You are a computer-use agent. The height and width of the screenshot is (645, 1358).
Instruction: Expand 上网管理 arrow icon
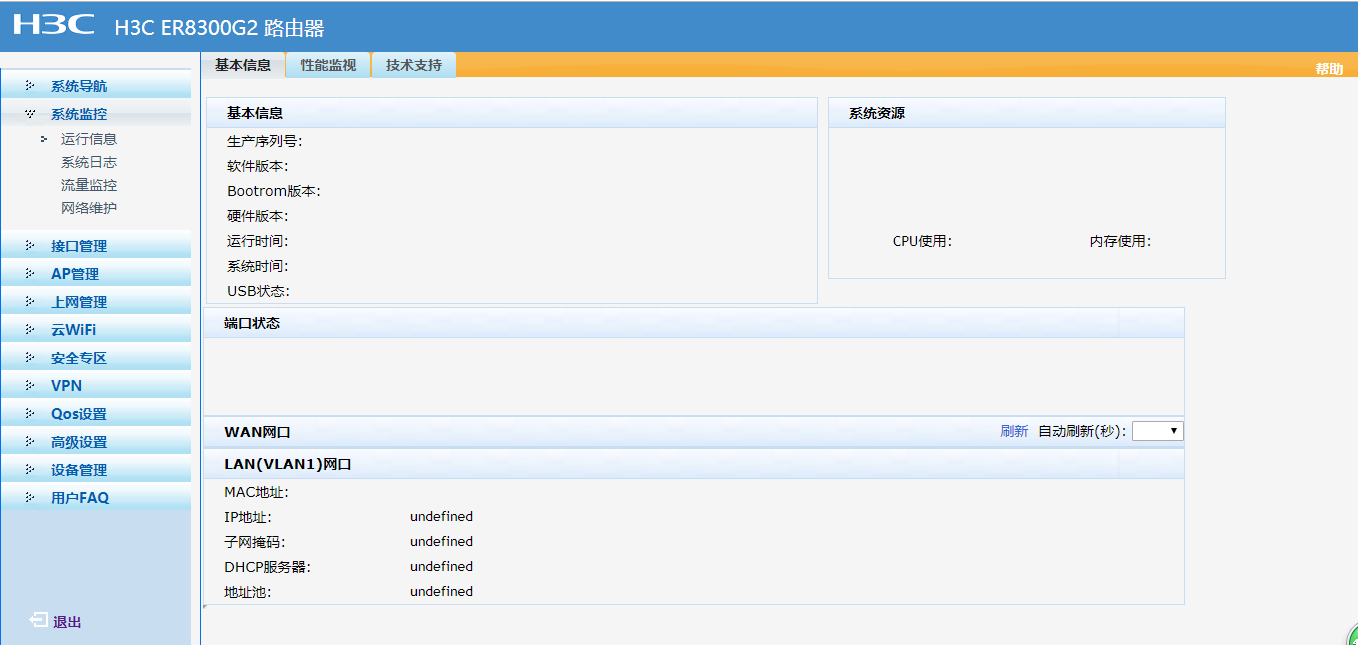tap(30, 301)
